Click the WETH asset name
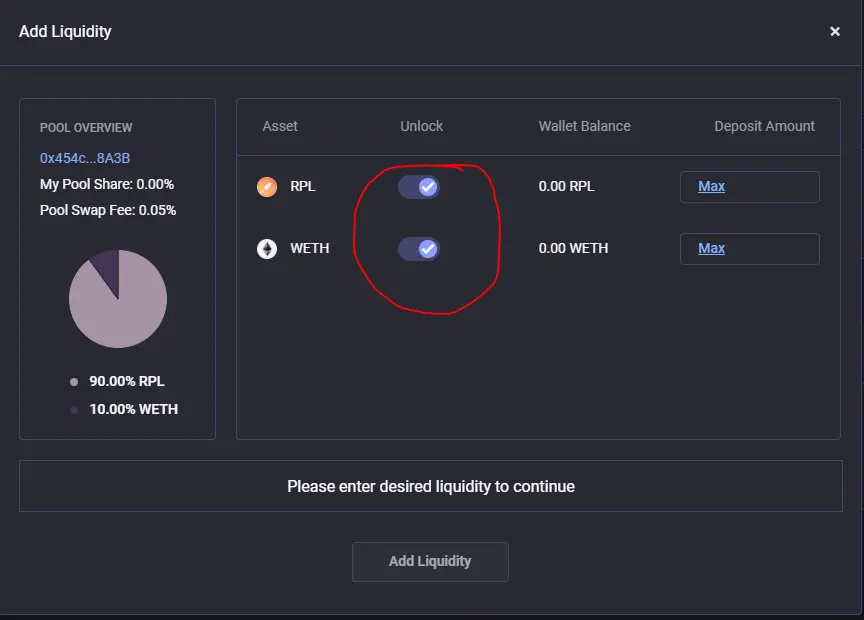This screenshot has height=620, width=864. click(x=310, y=248)
